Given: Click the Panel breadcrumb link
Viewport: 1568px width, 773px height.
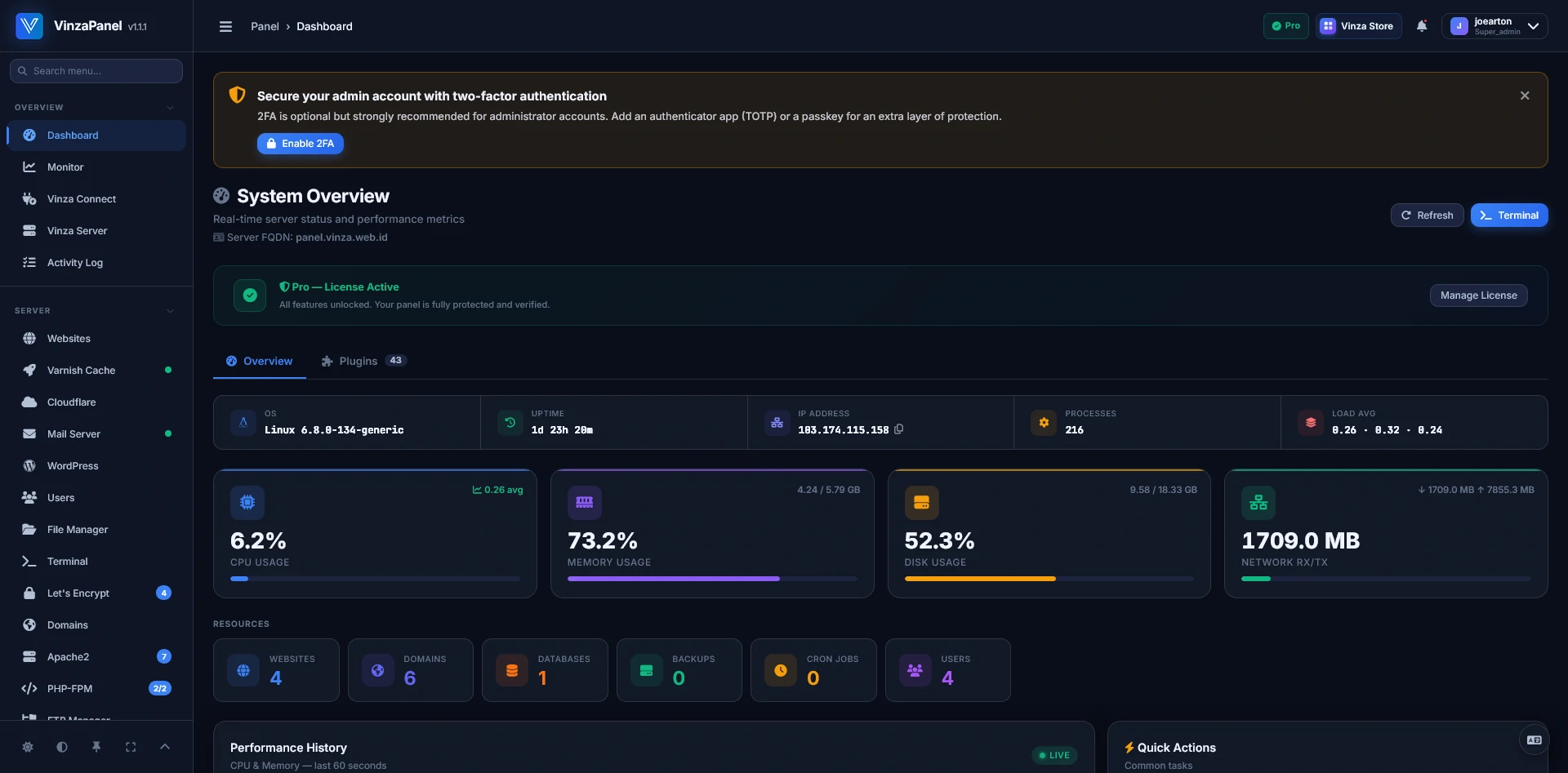Looking at the screenshot, I should click(265, 26).
